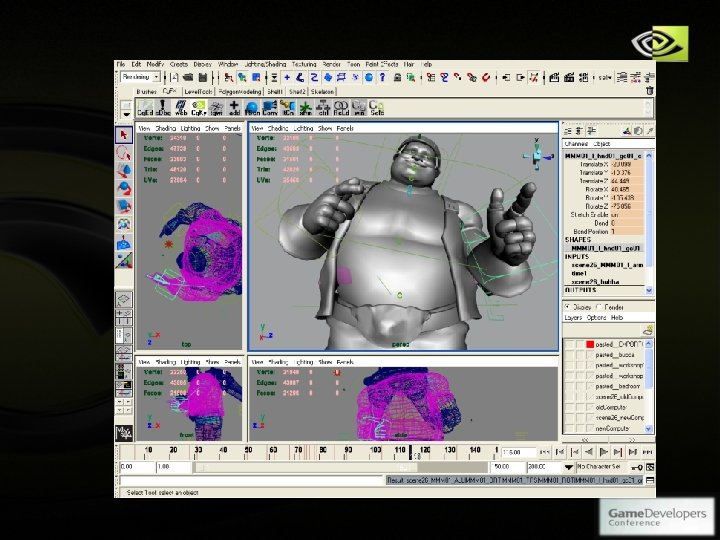
Task: Open the character set dropdown arrow
Action: [568, 467]
